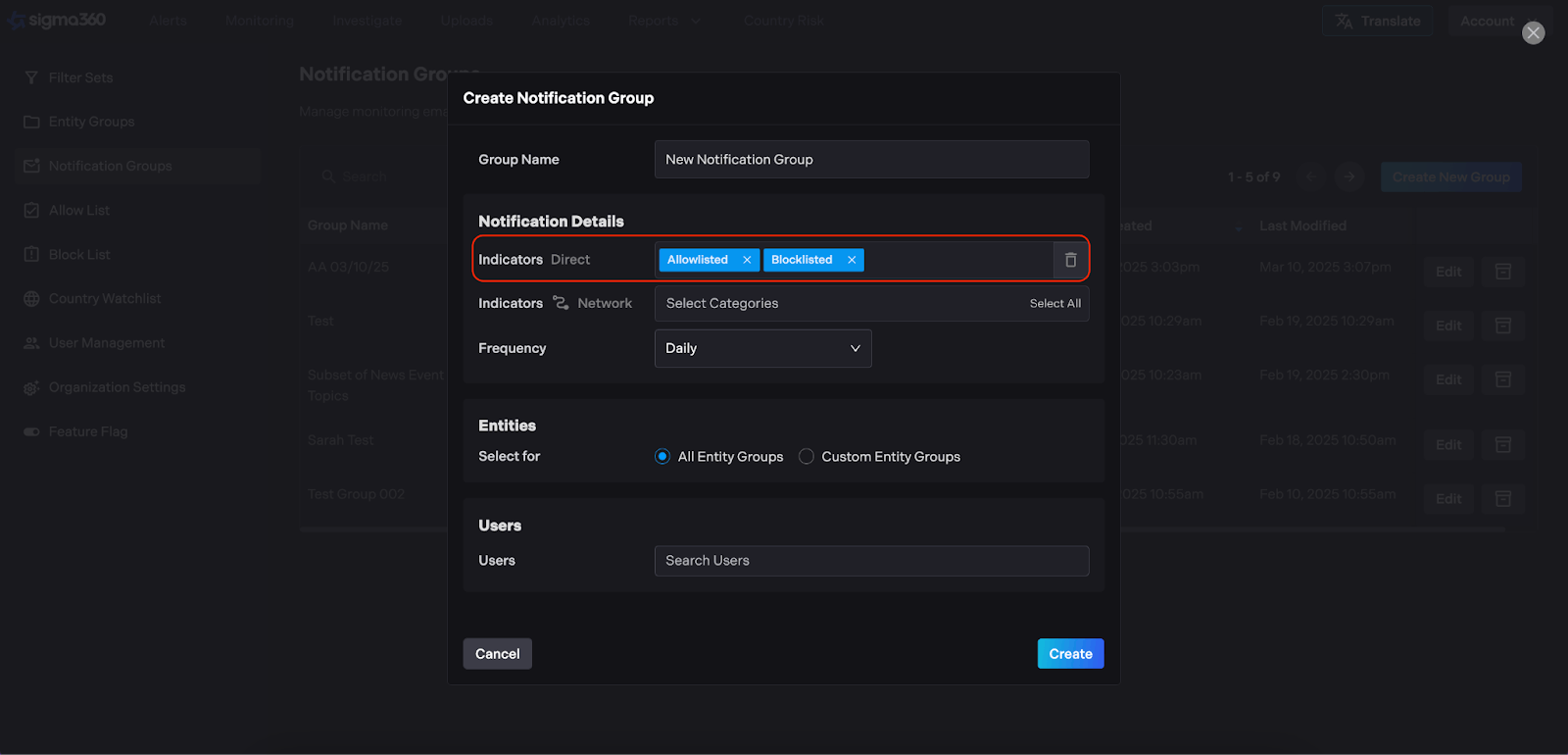The width and height of the screenshot is (1568, 755).
Task: Open the Frequency dropdown showing Daily
Action: coord(762,348)
